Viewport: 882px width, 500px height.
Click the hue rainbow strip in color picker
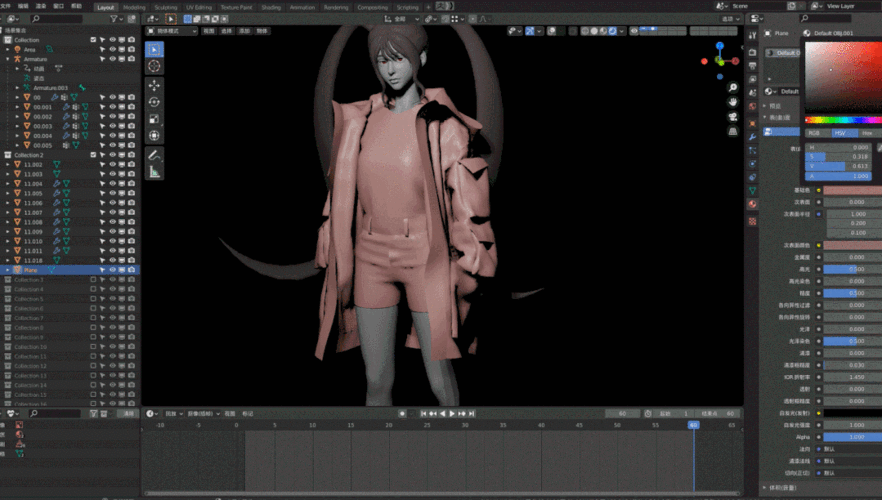coord(843,120)
